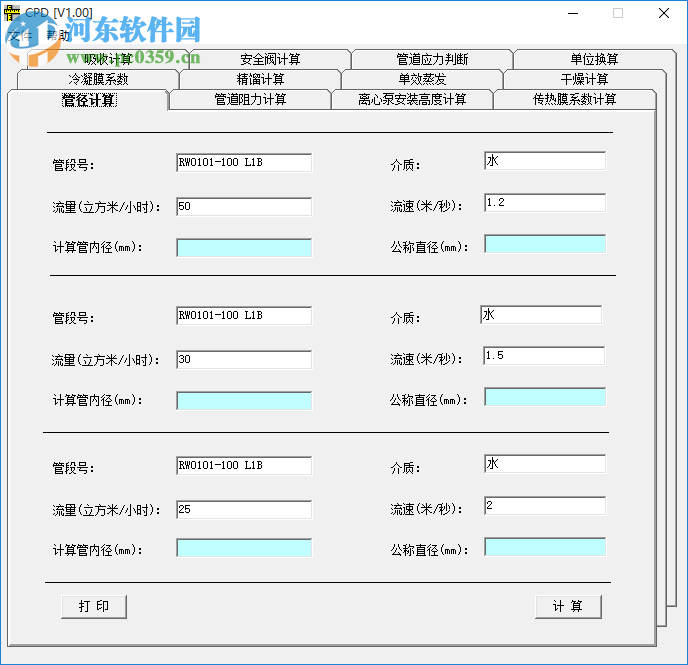Click second section 公称直径 result field
Image resolution: width=688 pixels, height=665 pixels.
(545, 397)
